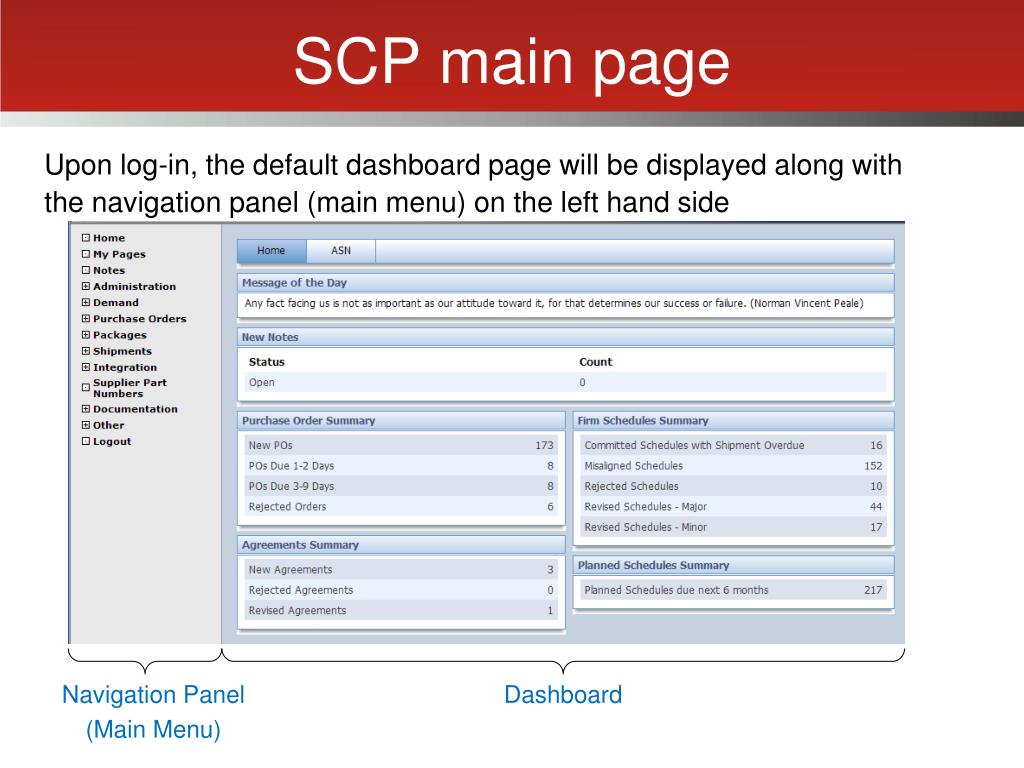1024x768 pixels.
Task: Click the Status column header
Action: point(266,362)
